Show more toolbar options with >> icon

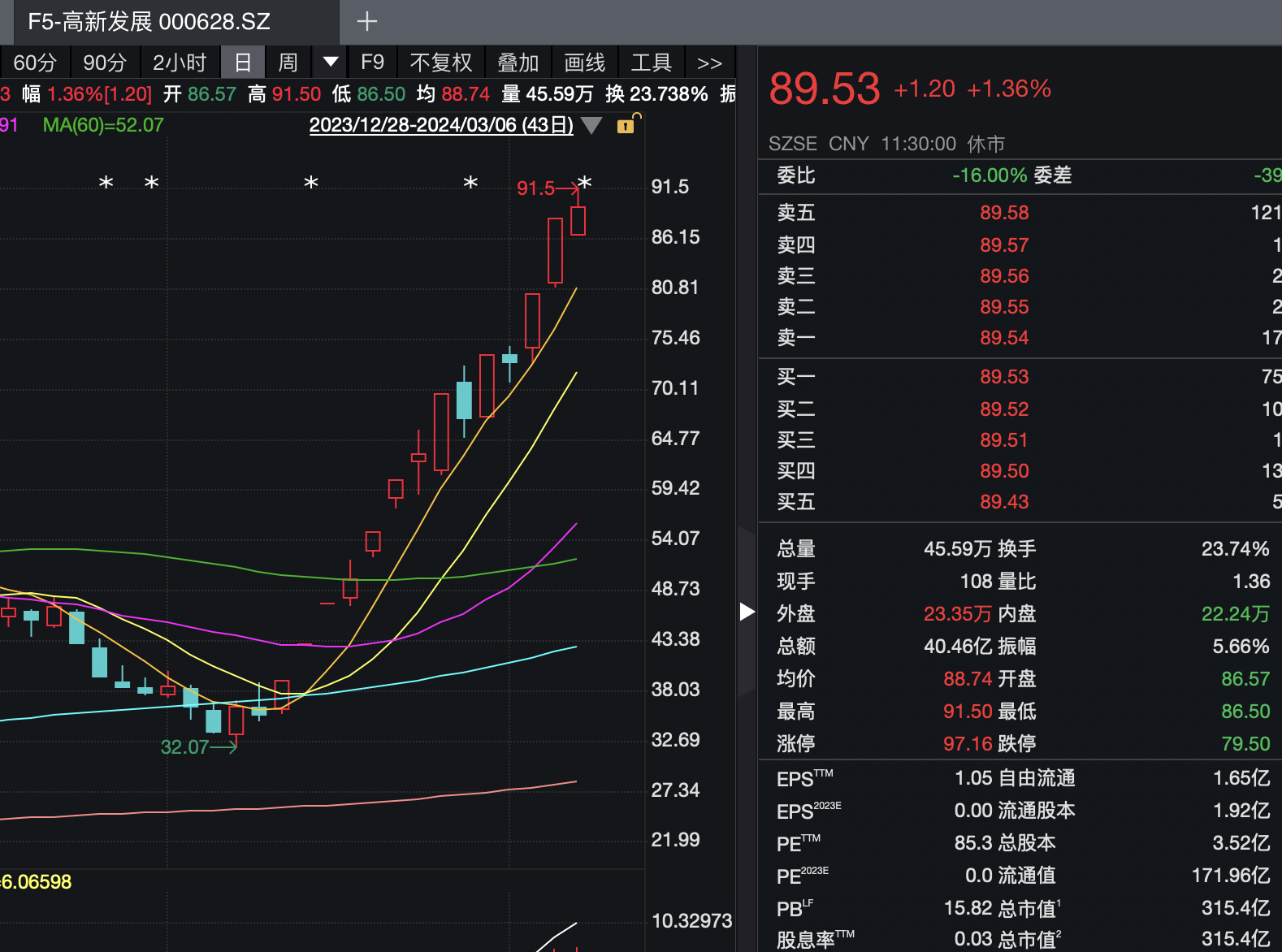(x=708, y=63)
